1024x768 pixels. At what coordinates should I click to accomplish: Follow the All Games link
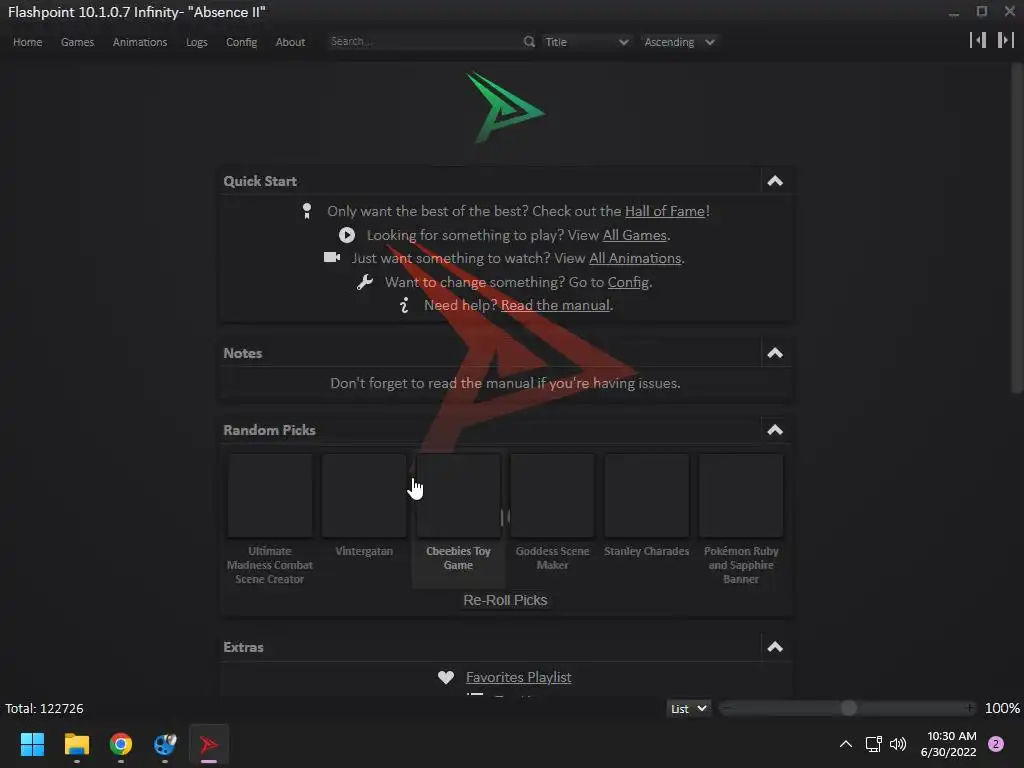click(x=634, y=235)
